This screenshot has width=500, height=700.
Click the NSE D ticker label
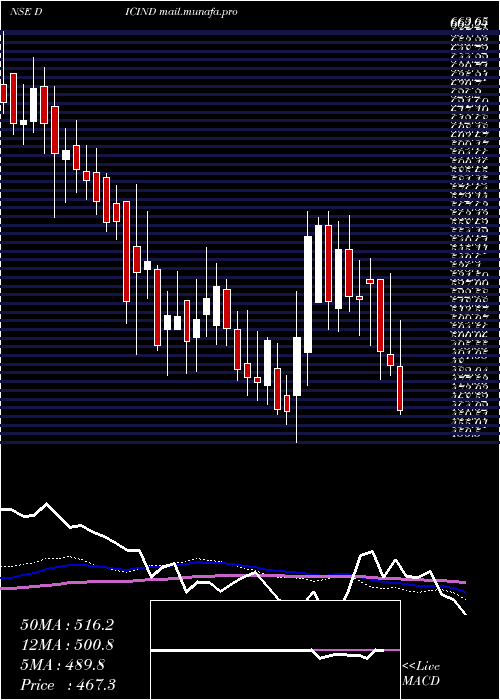tap(26, 12)
